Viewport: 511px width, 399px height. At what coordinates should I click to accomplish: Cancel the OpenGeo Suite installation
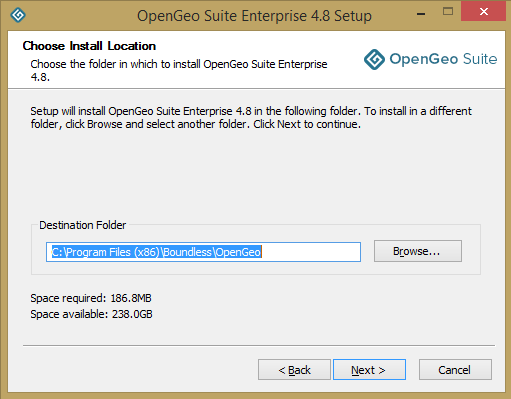(455, 369)
